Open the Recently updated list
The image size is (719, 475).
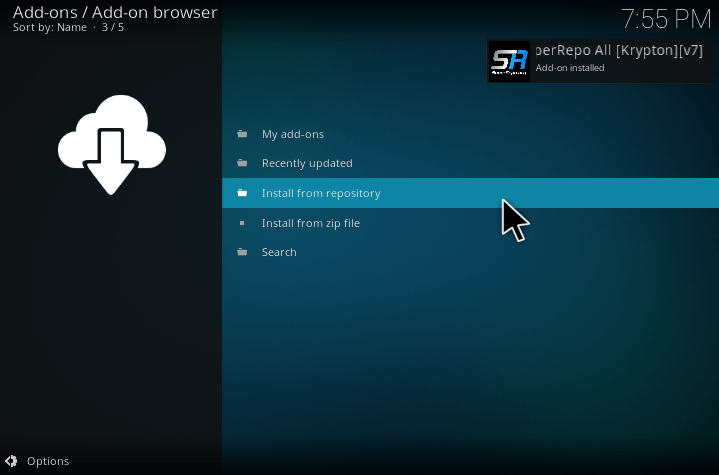[307, 163]
